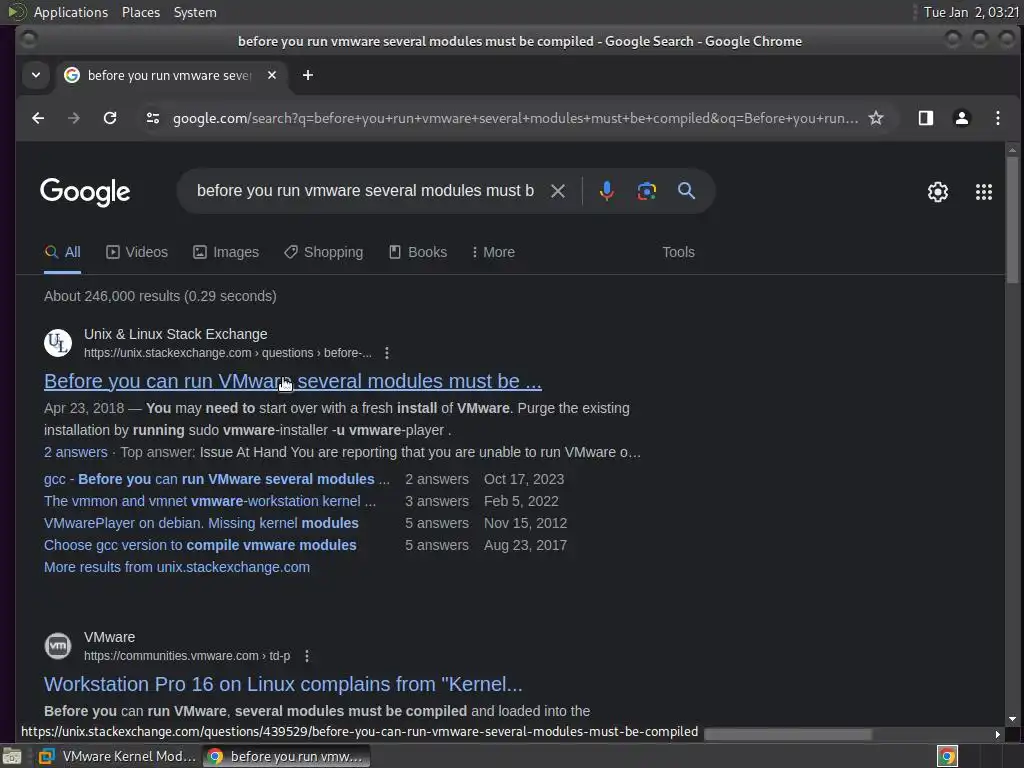The image size is (1024, 768).
Task: Open 'Workstation Pro 16 on Linux' result
Action: [x=283, y=684]
